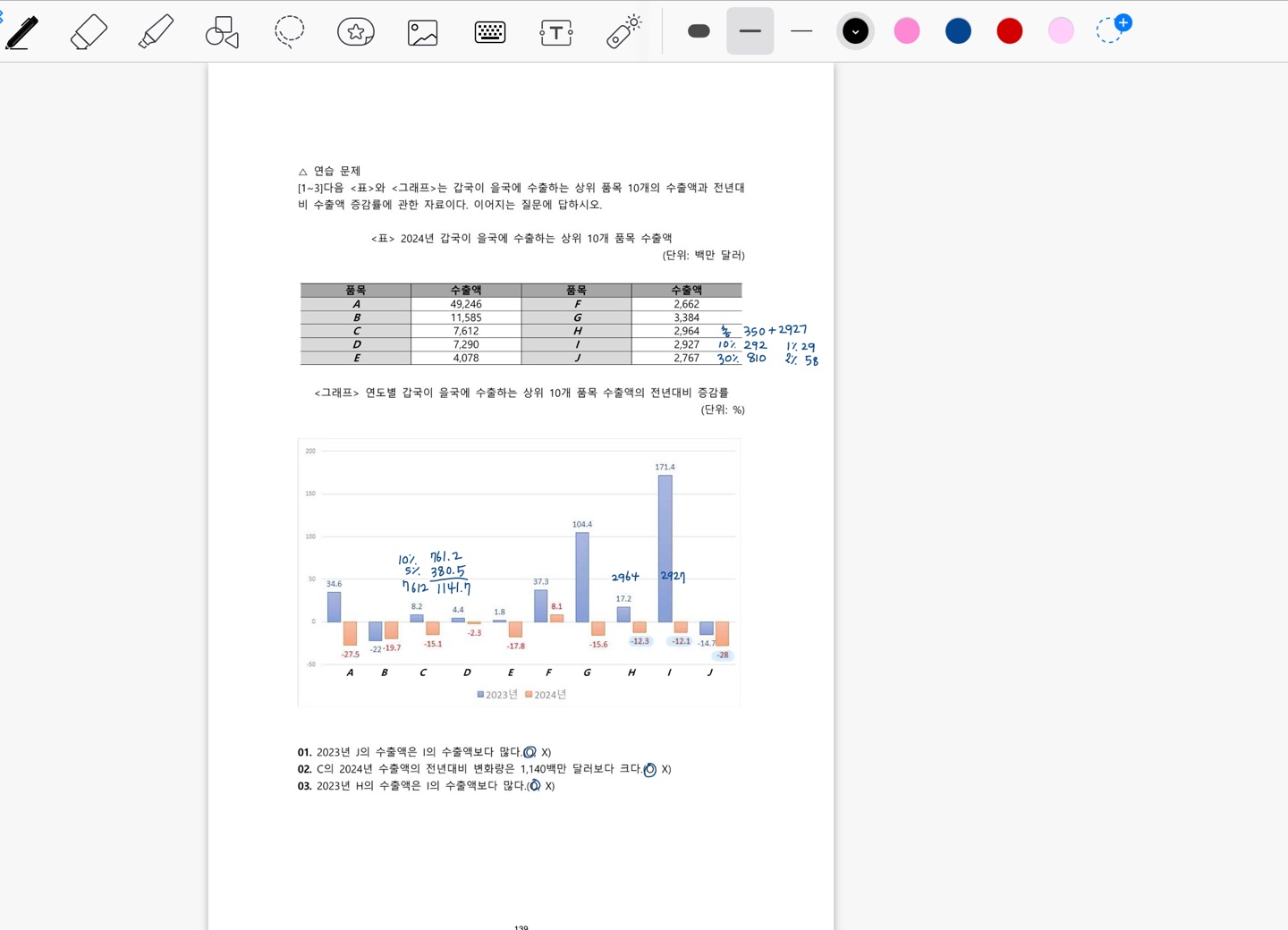Image resolution: width=1288 pixels, height=930 pixels.
Task: Open the sticker elements tool
Action: 356,32
